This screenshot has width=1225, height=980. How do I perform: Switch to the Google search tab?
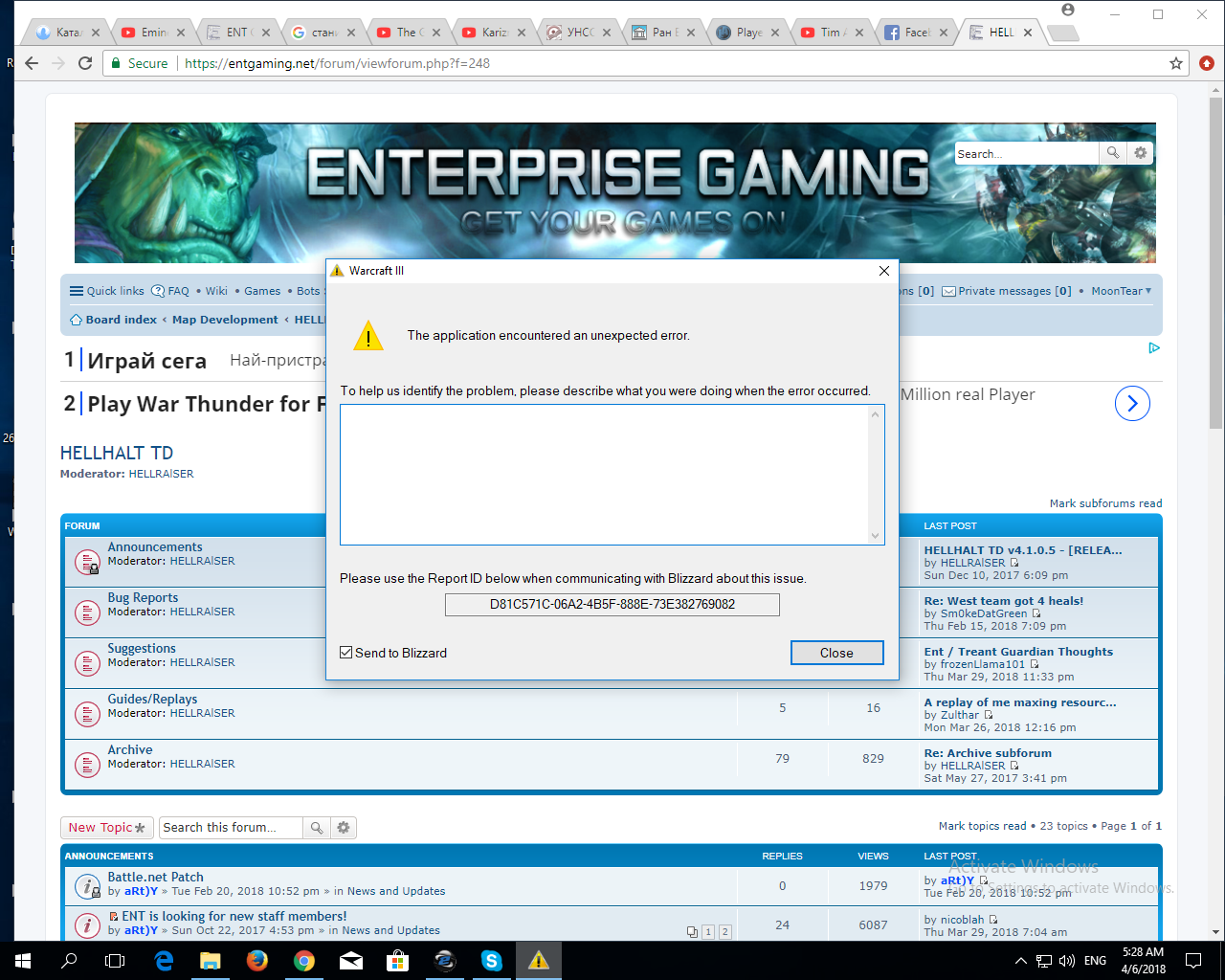pos(323,32)
